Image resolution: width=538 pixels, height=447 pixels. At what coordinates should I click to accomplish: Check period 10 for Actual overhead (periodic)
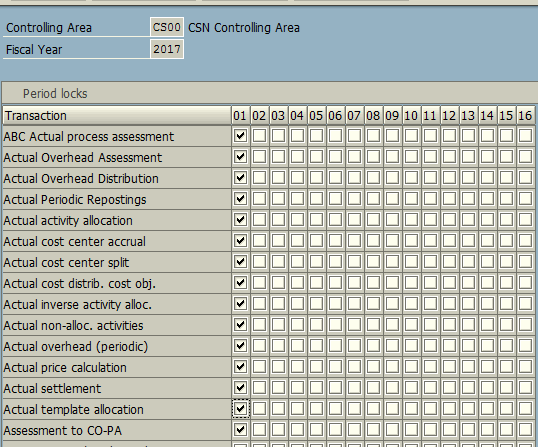click(x=411, y=345)
